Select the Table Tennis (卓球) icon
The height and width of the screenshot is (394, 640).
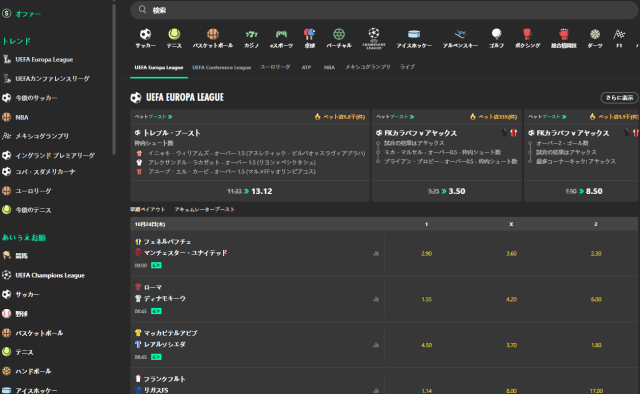tap(309, 34)
